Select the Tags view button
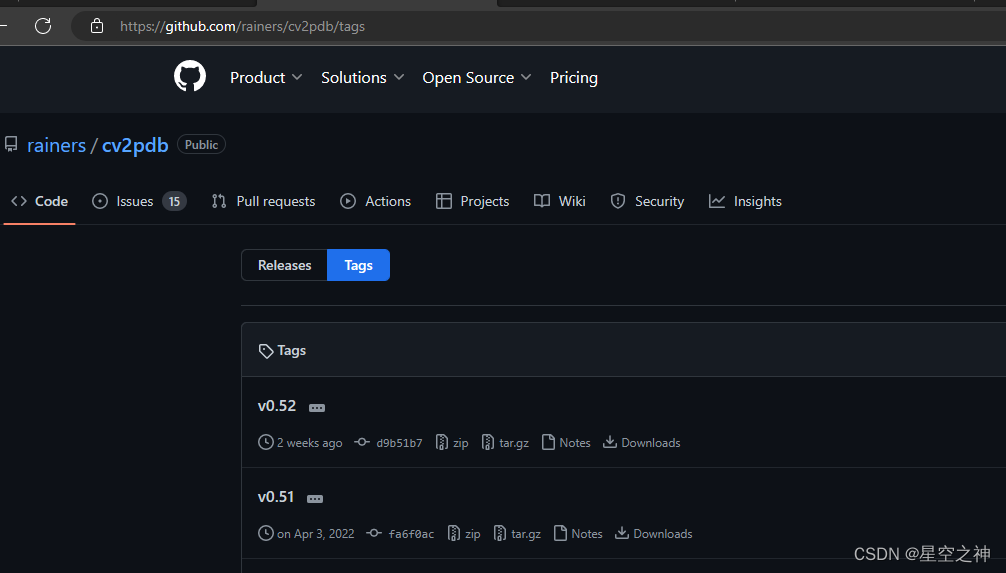 coord(358,265)
